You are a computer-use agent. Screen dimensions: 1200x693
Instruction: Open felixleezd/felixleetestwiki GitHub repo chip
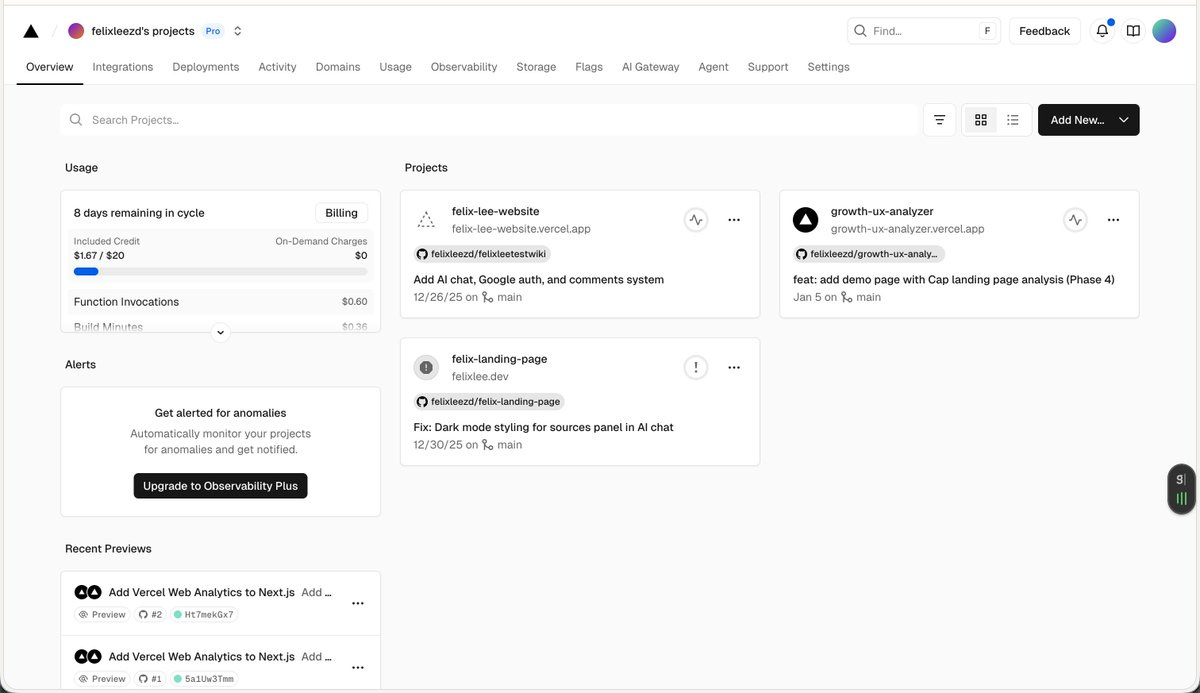coord(482,254)
